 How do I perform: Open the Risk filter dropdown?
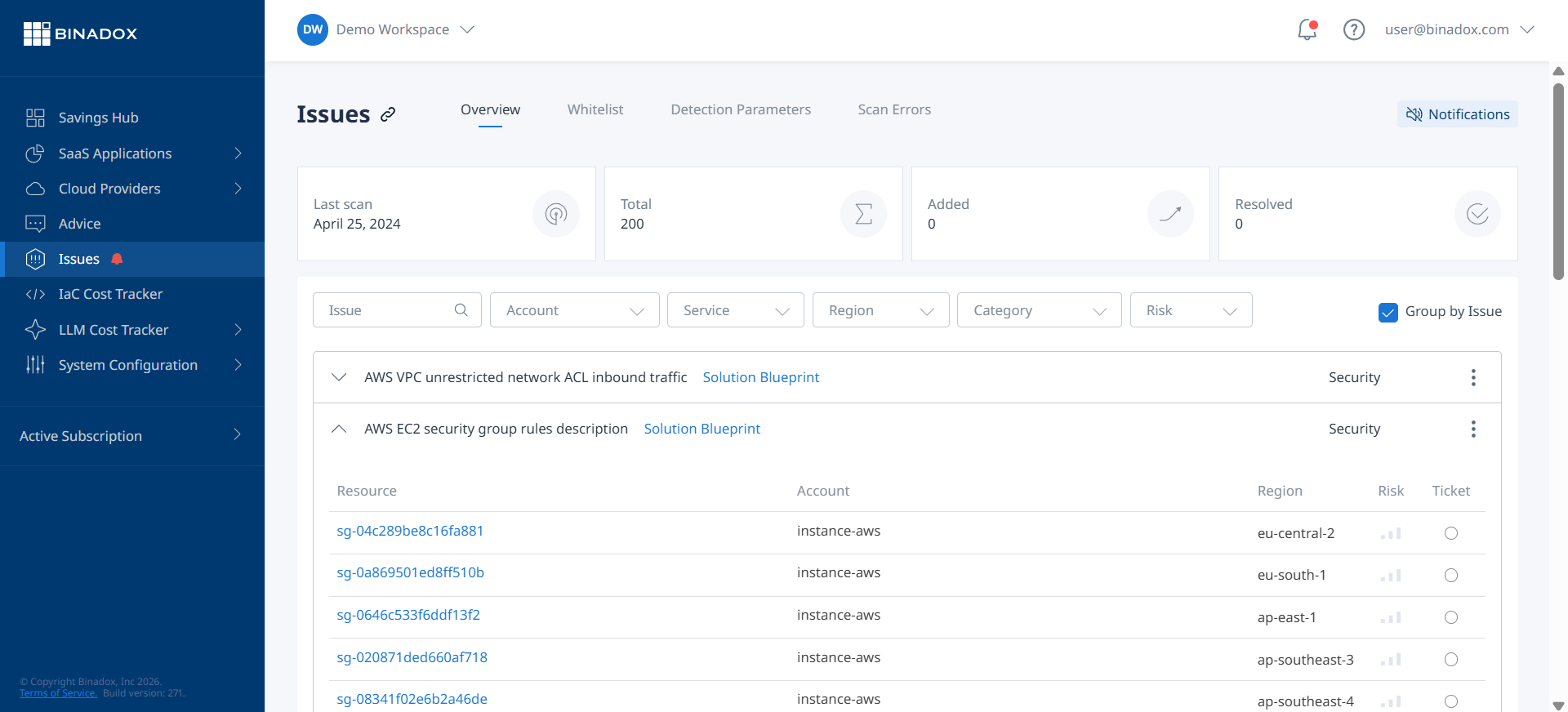pyautogui.click(x=1192, y=310)
